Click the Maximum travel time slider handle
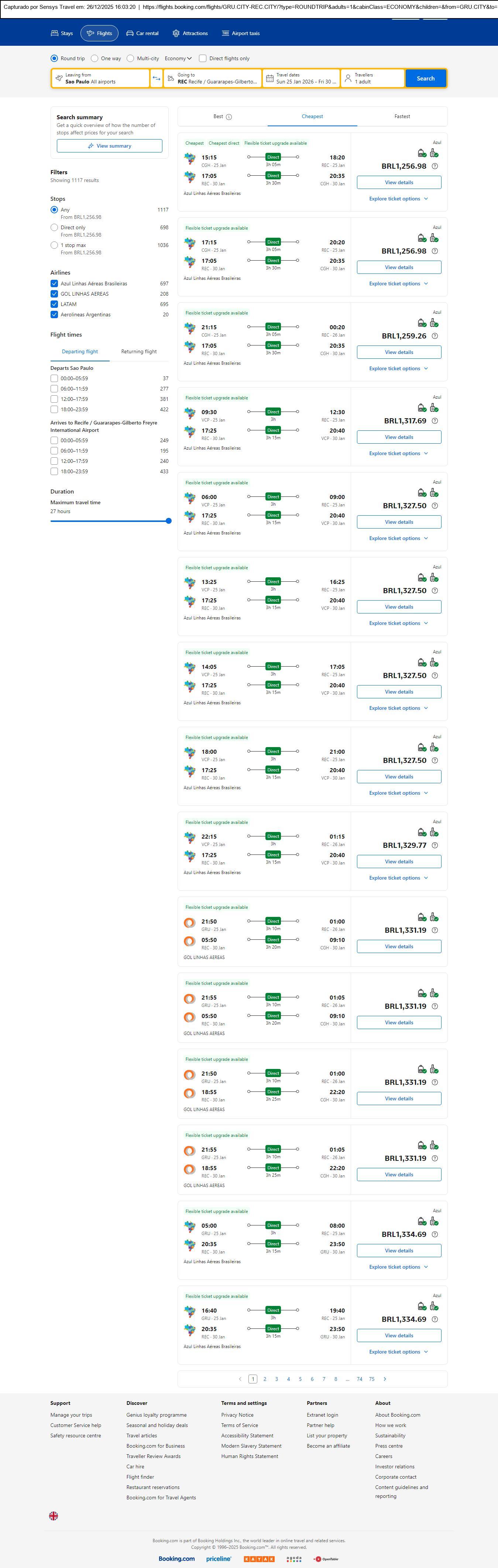Image resolution: width=498 pixels, height=1568 pixels. tap(169, 521)
